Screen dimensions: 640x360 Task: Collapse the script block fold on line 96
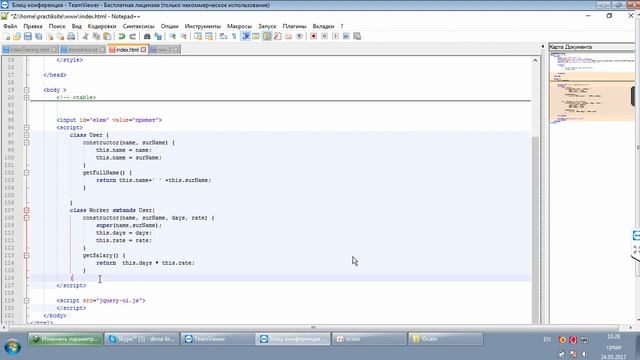(x=27, y=127)
